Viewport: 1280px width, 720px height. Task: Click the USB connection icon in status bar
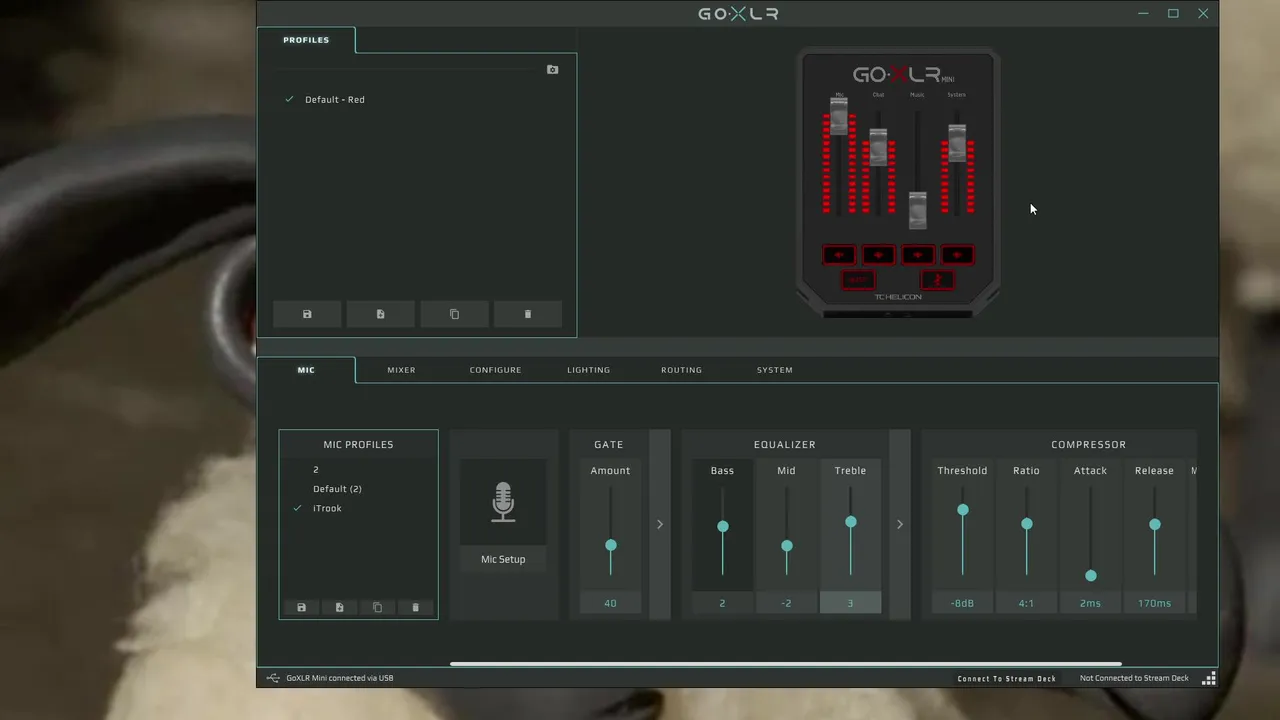click(273, 678)
